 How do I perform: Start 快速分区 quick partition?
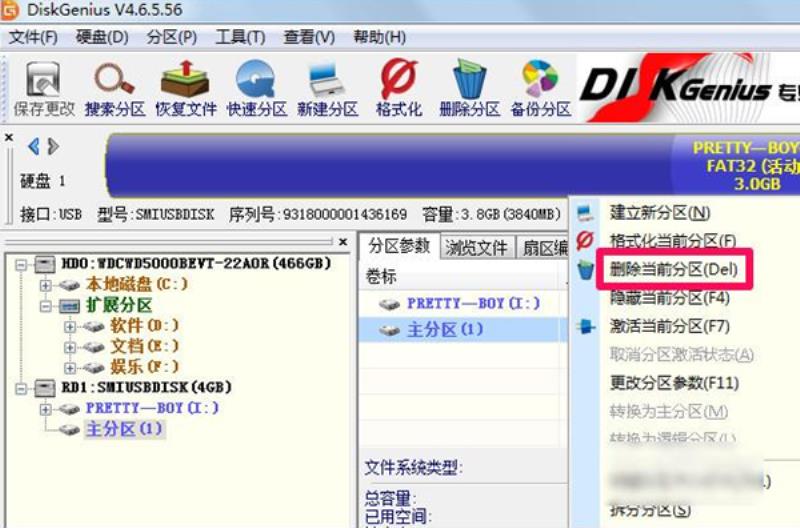(x=257, y=89)
